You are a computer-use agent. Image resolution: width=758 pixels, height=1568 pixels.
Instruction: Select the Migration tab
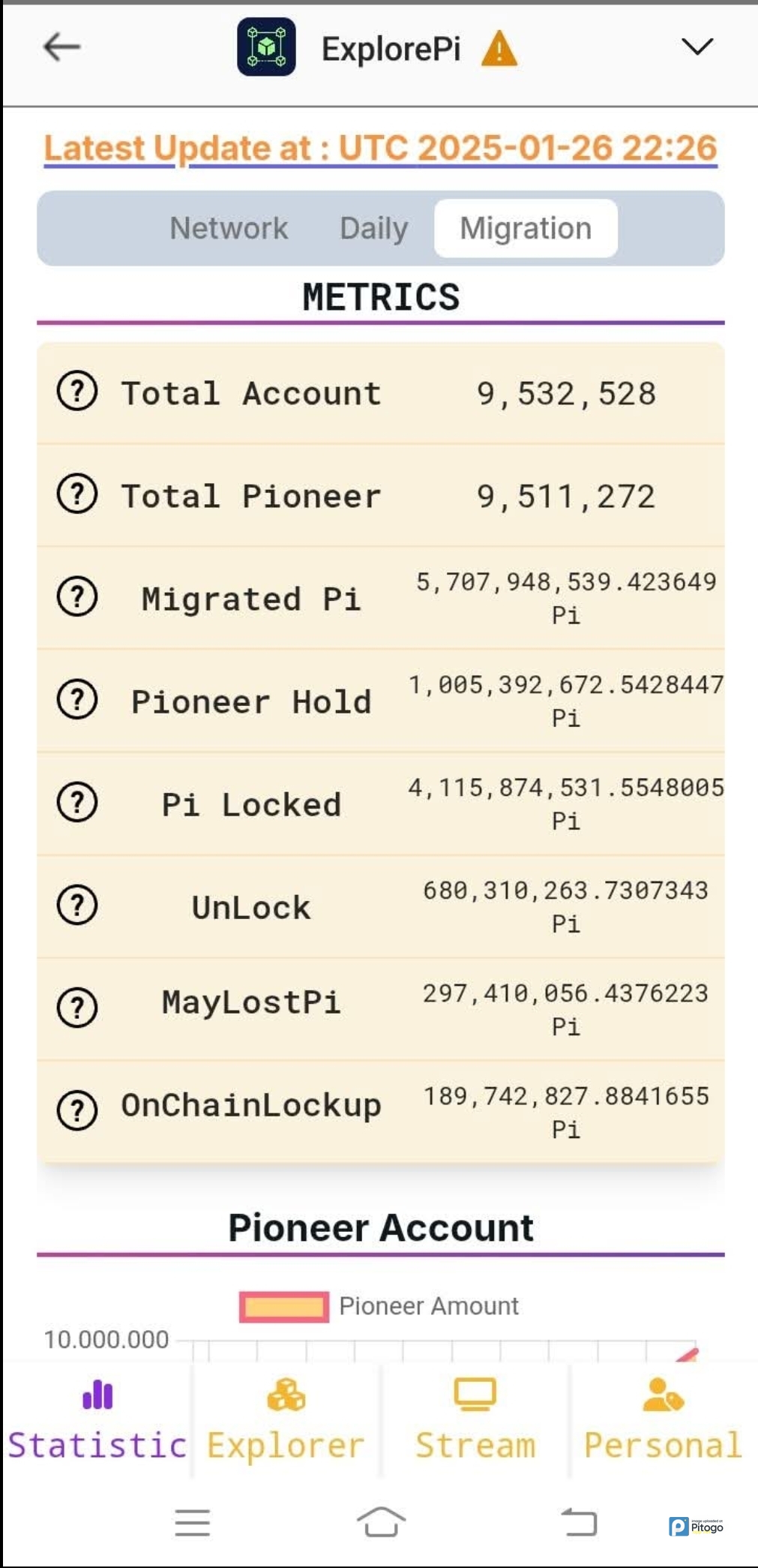coord(526,228)
